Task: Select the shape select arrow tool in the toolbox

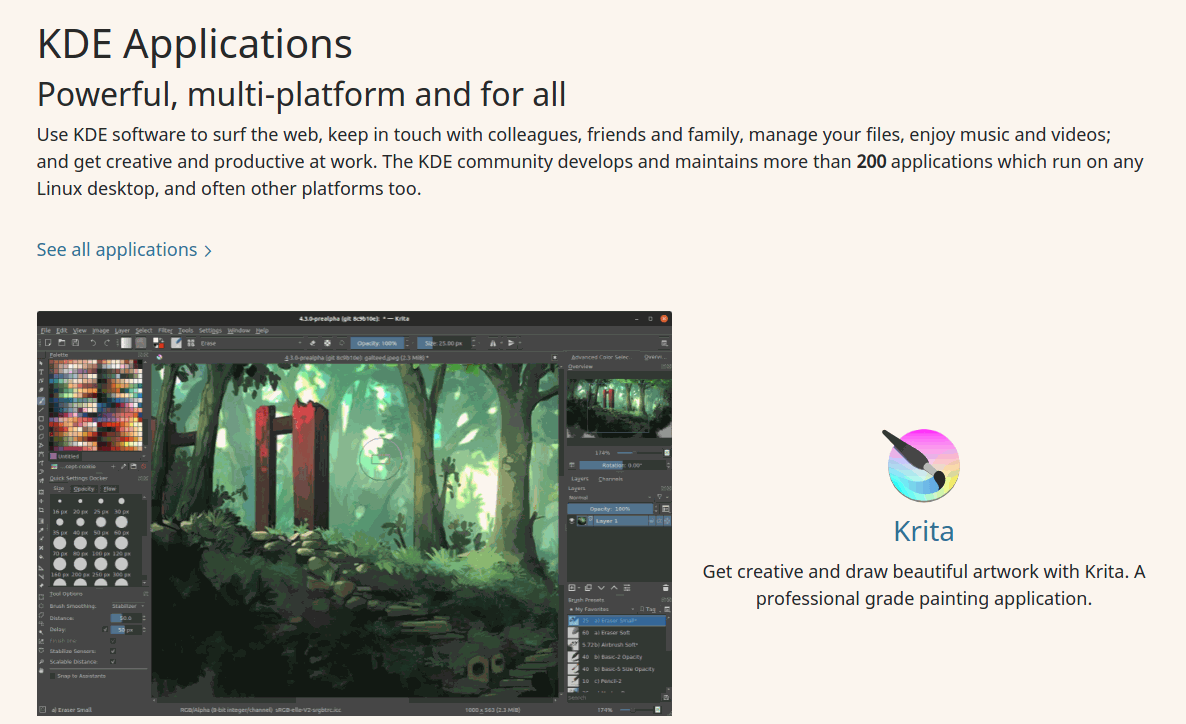Action: (x=42, y=363)
